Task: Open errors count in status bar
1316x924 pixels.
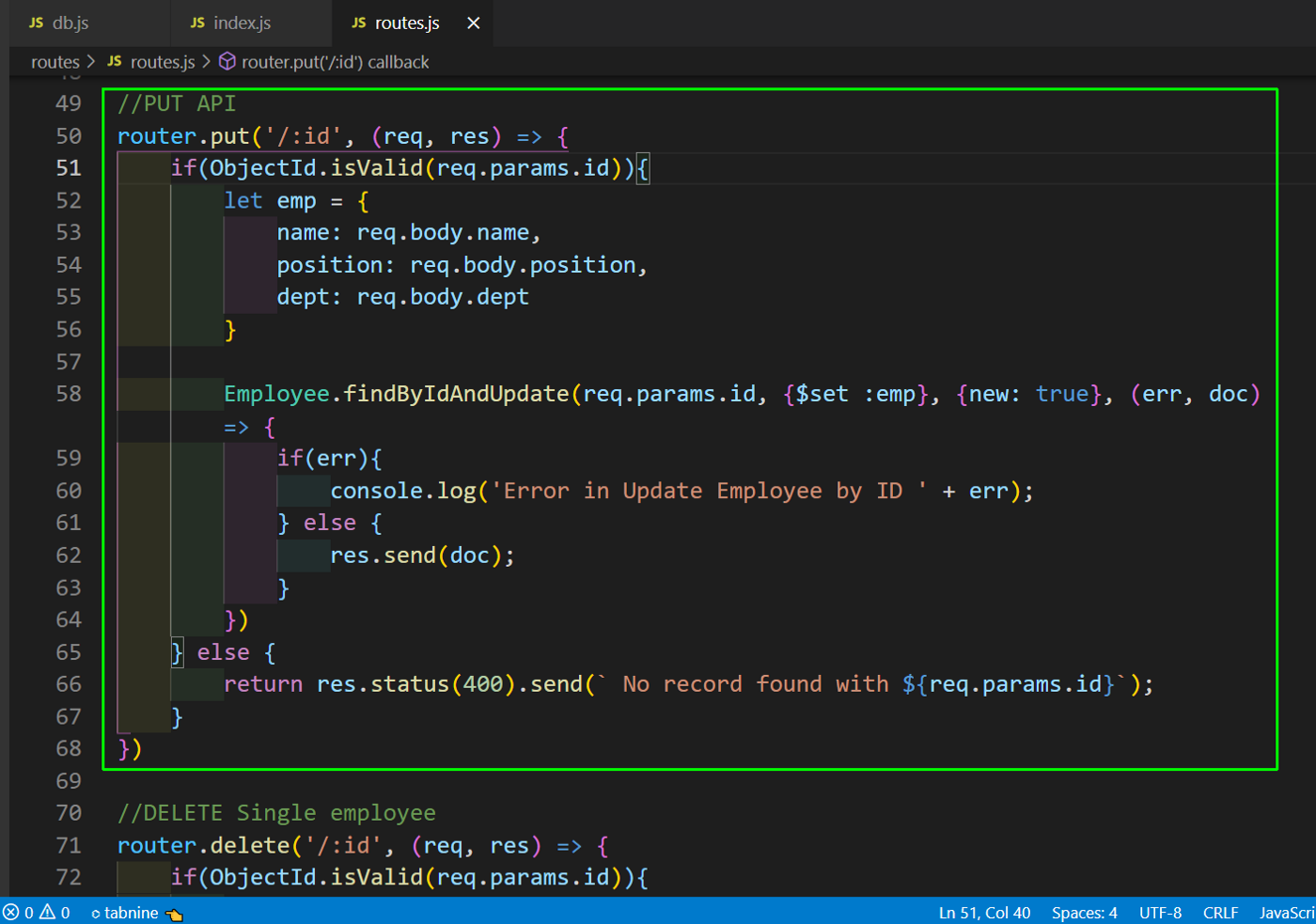Action: tap(19, 913)
